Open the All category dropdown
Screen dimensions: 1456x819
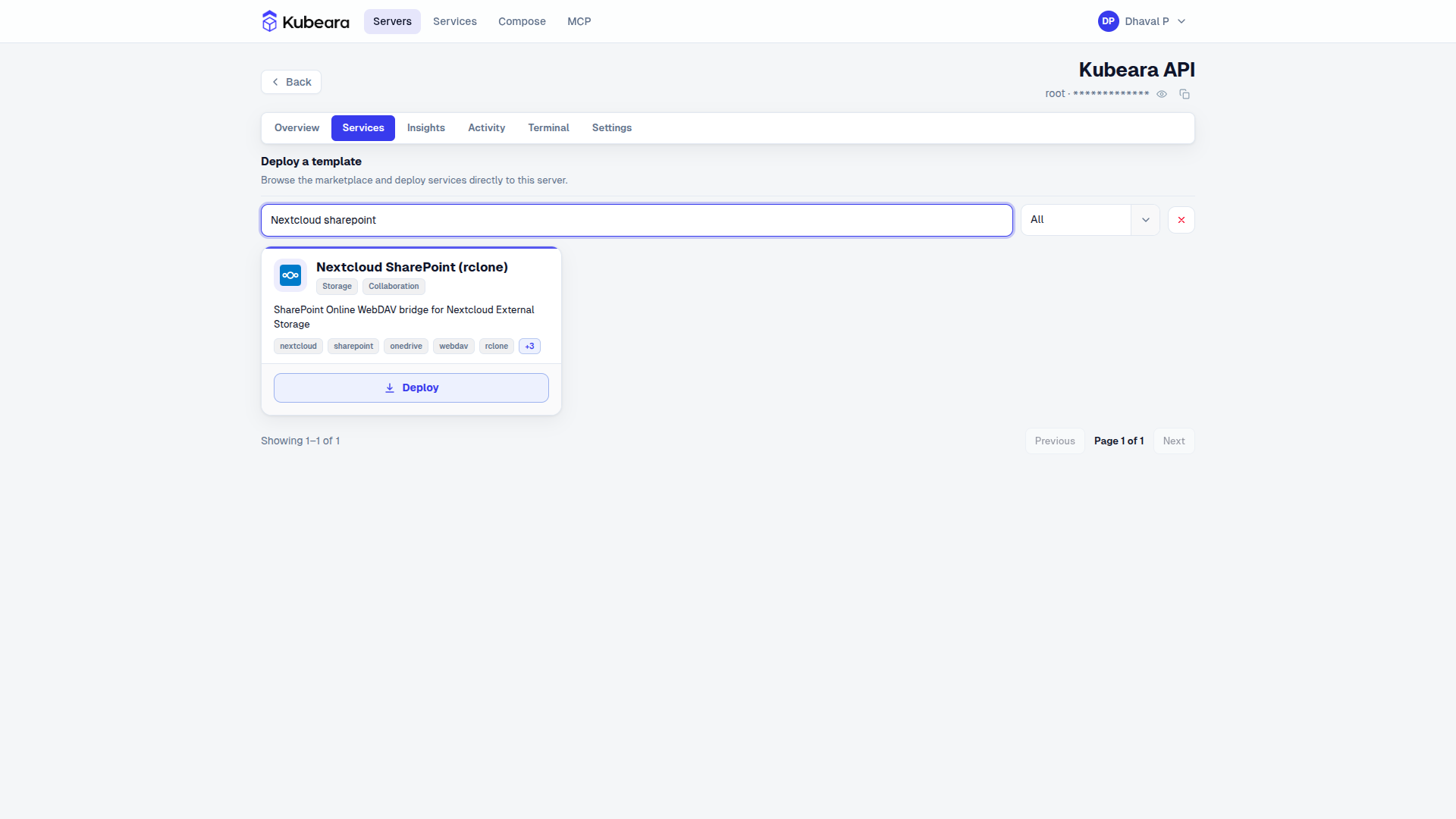coord(1090,220)
